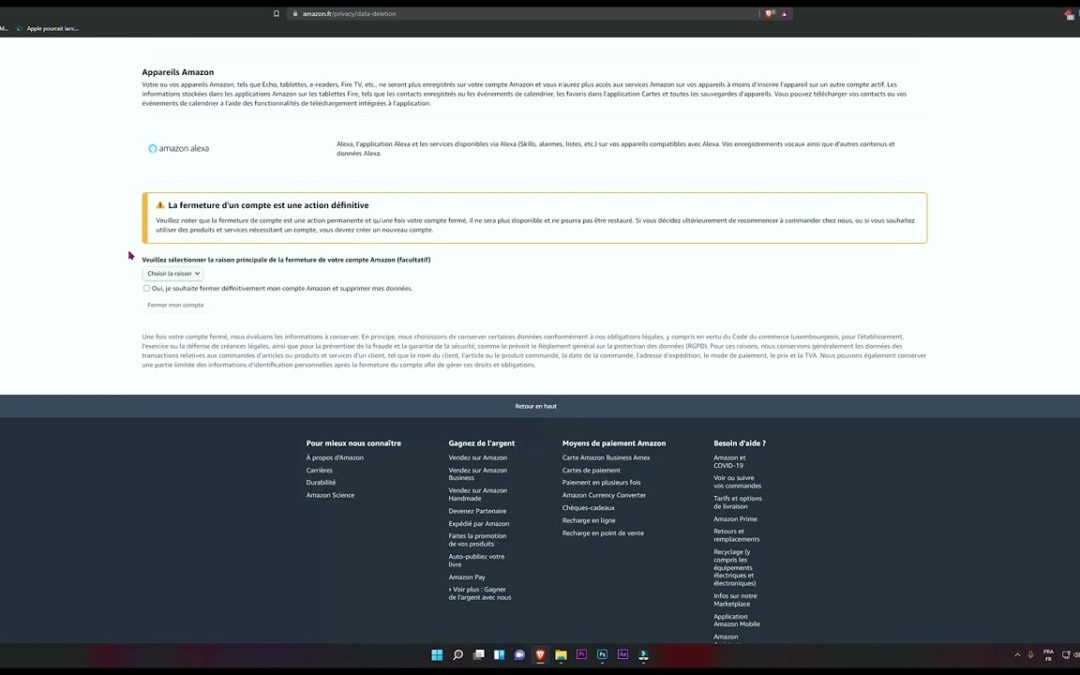Open 'Infos sur notre Marketplace' link
The width and height of the screenshot is (1080, 675).
[735, 600]
